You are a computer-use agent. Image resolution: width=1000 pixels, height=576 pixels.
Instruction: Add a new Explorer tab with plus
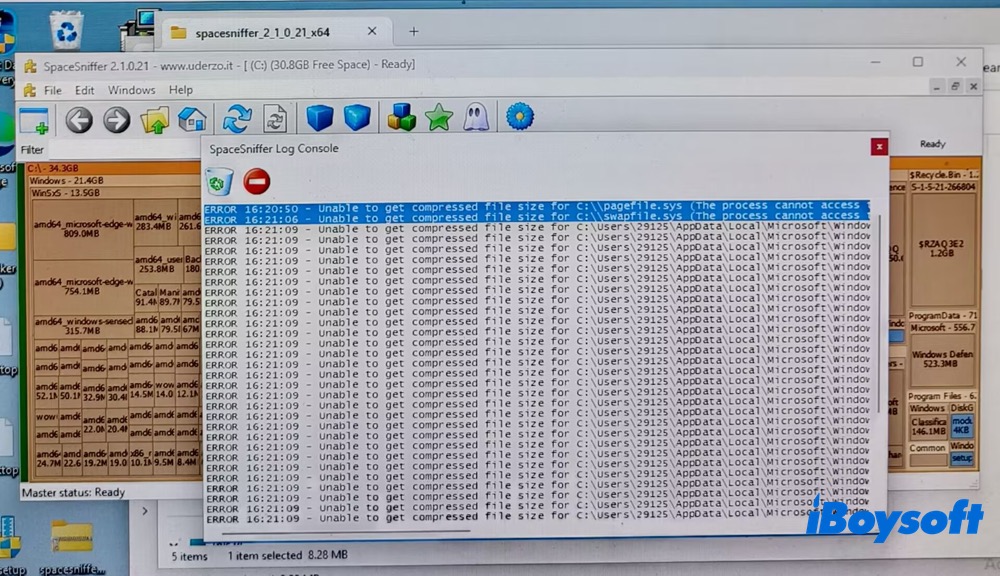(413, 31)
